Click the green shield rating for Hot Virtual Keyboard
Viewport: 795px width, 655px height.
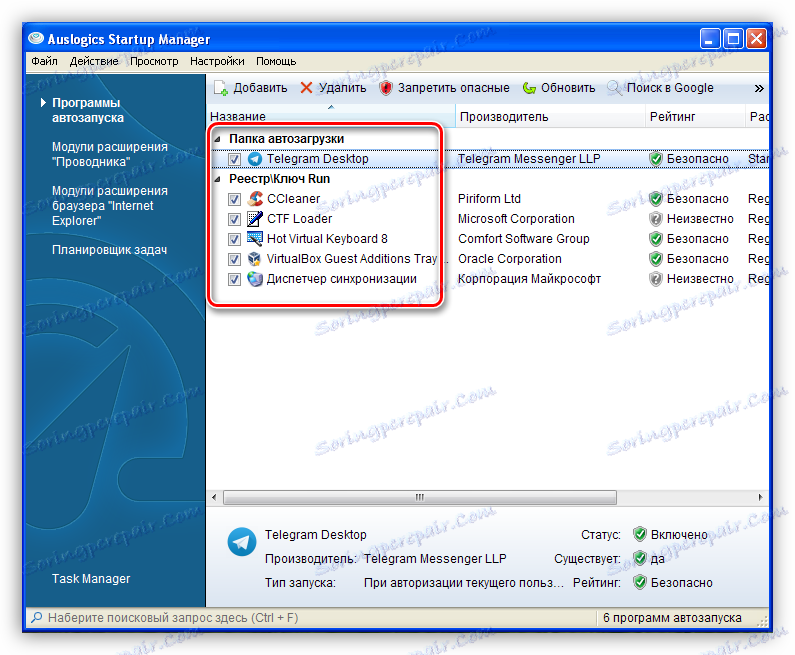point(656,239)
